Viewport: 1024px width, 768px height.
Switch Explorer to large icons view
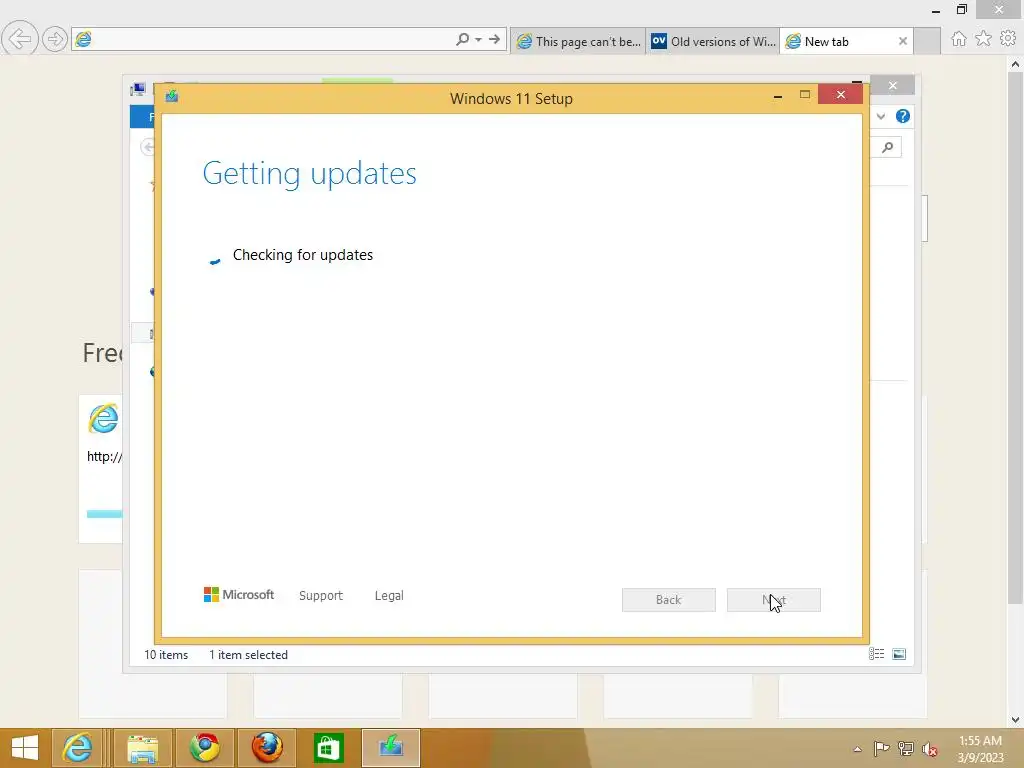click(x=899, y=654)
